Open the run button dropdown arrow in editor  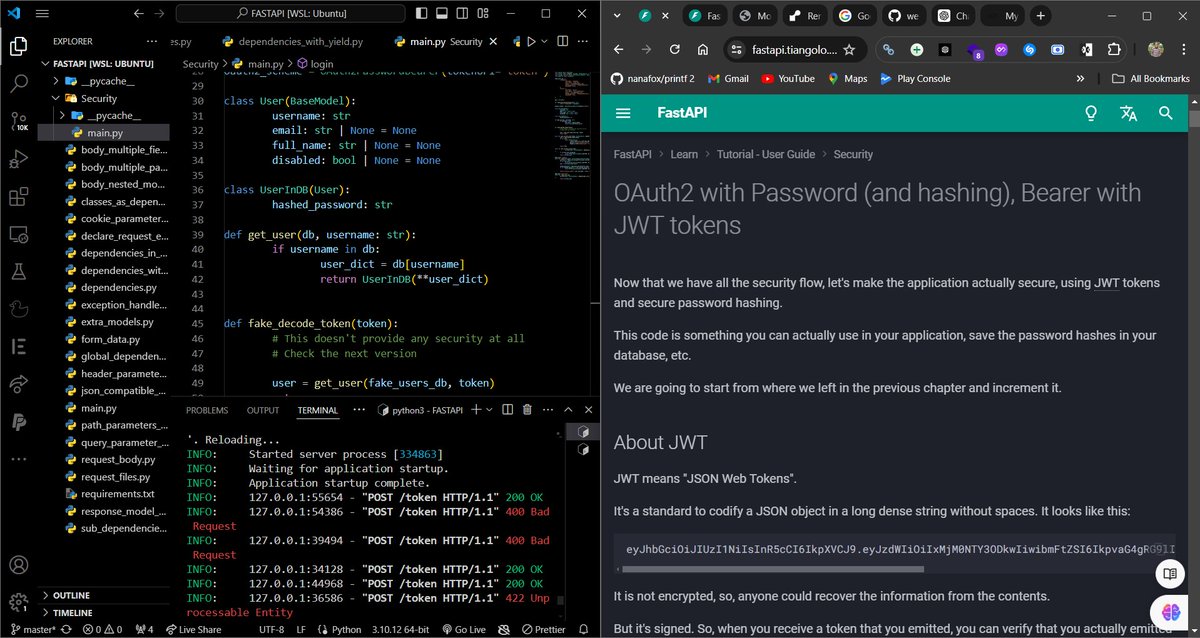545,42
